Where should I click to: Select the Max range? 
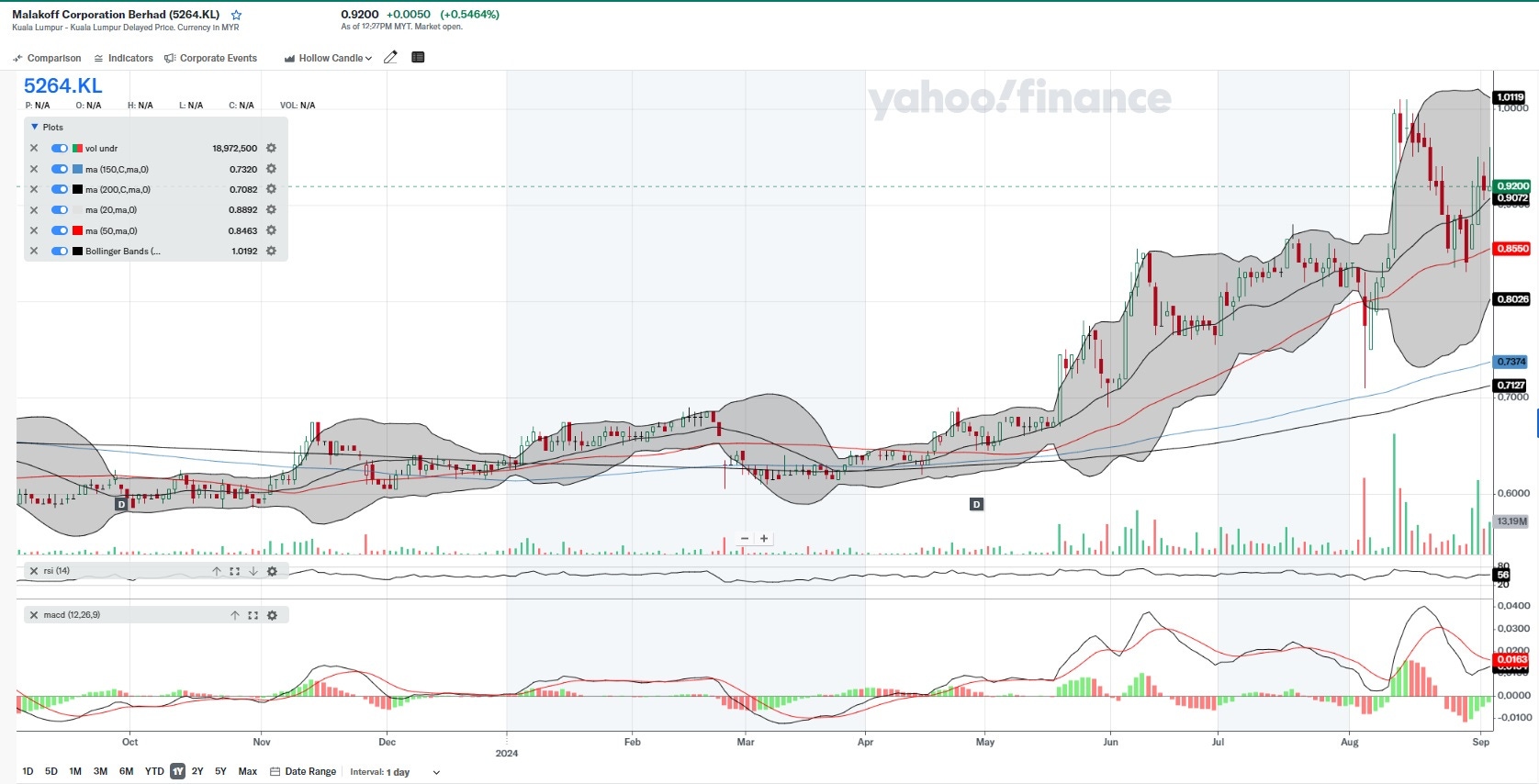coord(248,771)
